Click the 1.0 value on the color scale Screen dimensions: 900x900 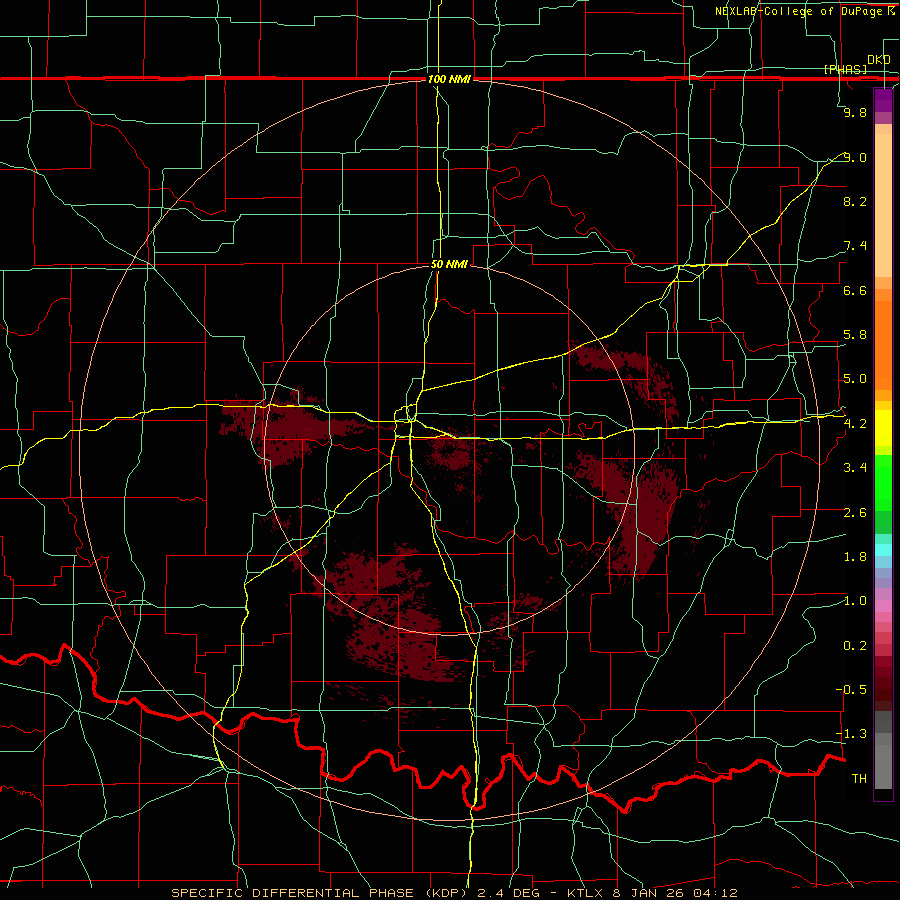(x=855, y=601)
